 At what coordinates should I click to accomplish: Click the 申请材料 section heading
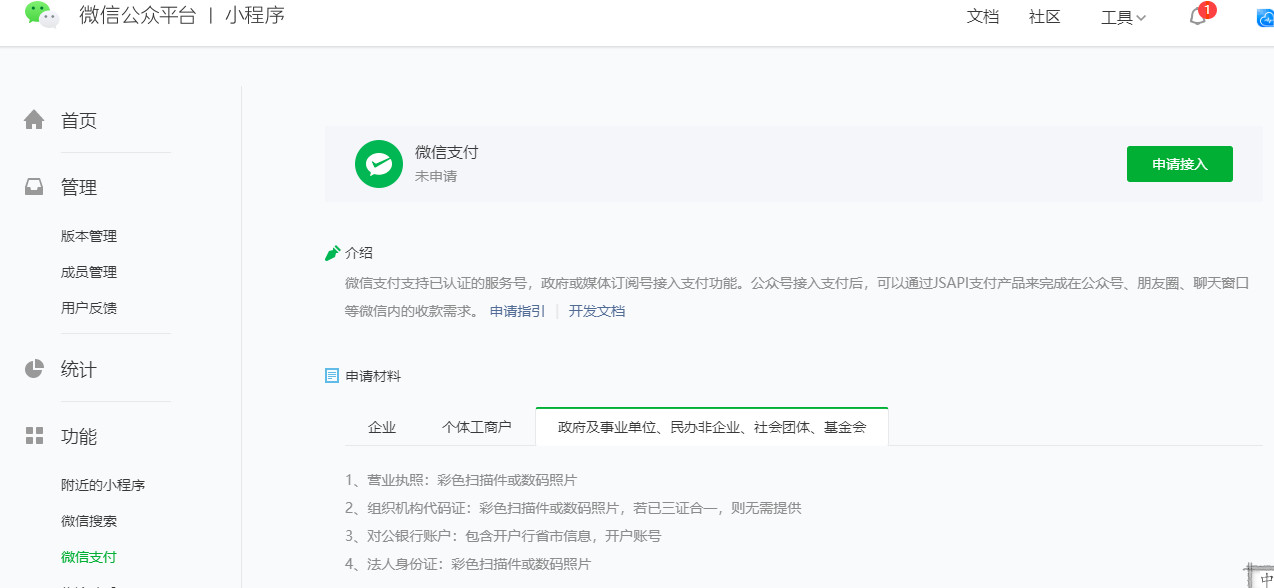373,376
